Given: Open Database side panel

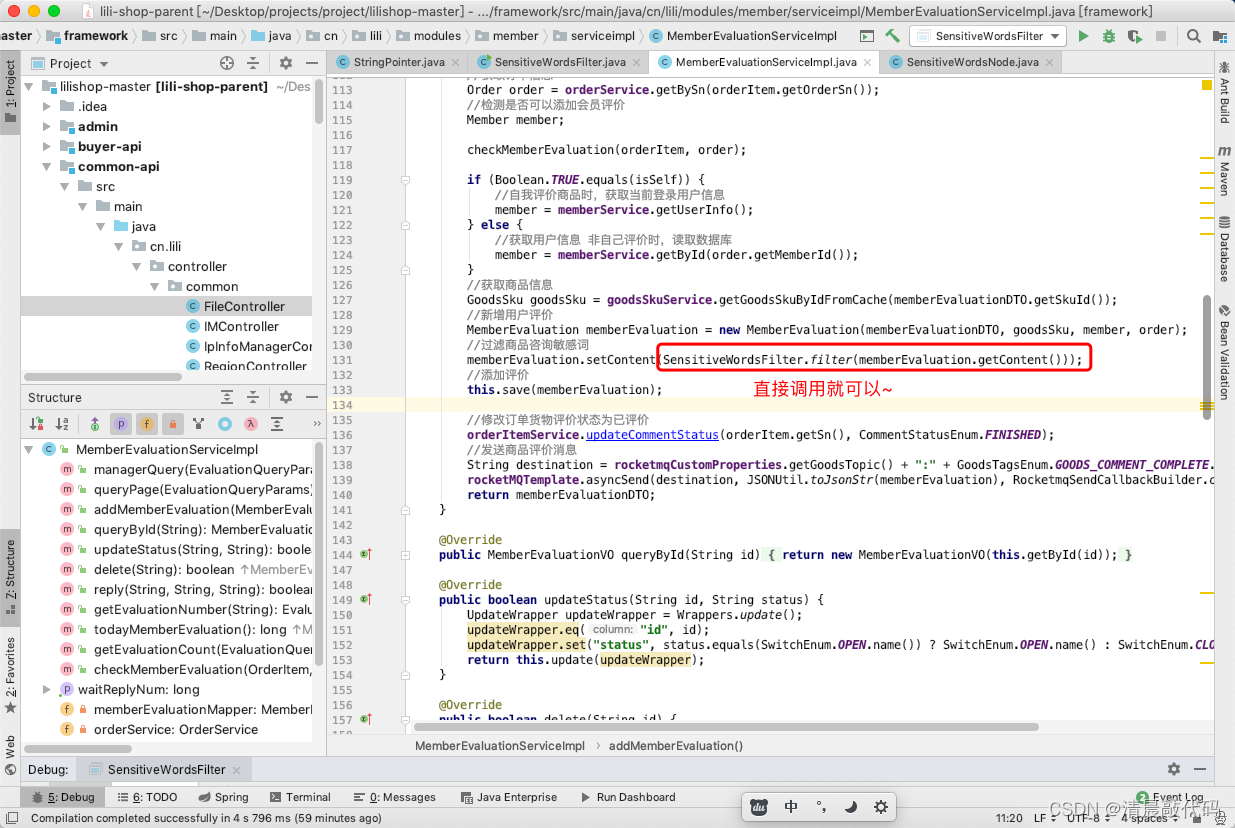Looking at the screenshot, I should 1224,250.
